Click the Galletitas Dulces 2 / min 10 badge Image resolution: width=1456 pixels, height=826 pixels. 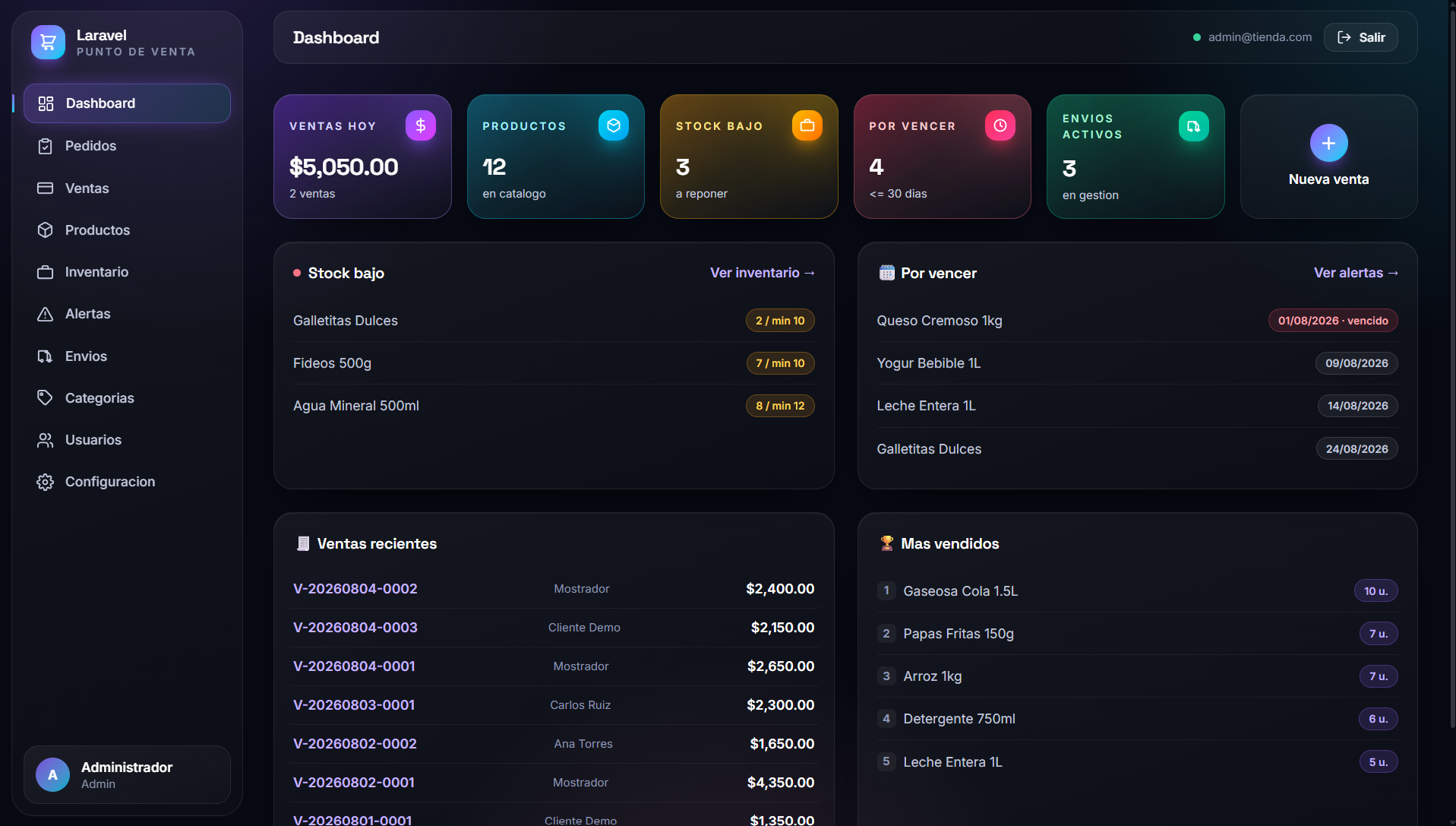(x=780, y=321)
